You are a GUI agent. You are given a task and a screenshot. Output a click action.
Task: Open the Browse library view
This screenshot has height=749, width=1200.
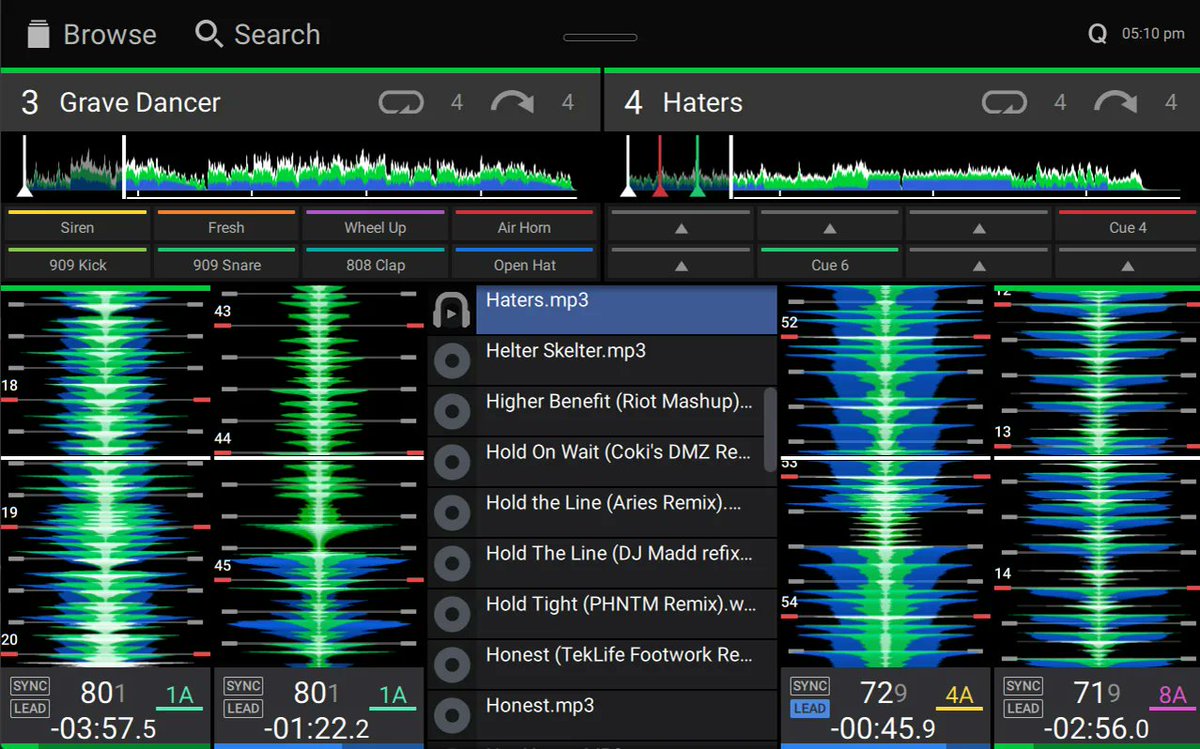[90, 33]
